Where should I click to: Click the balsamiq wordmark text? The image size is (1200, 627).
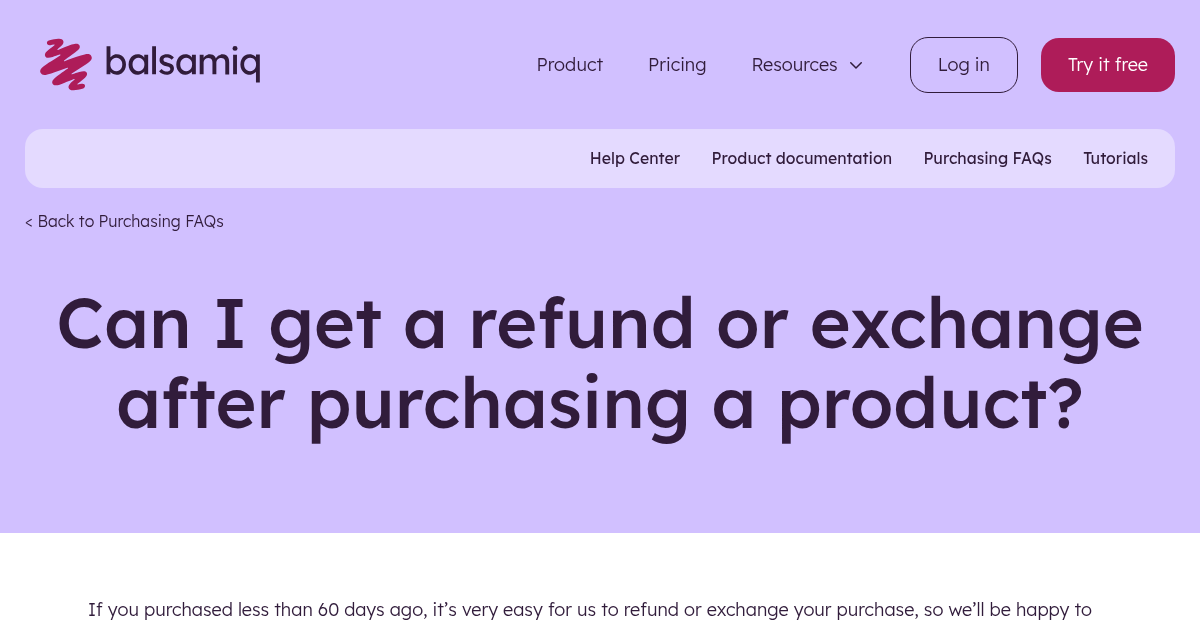183,63
